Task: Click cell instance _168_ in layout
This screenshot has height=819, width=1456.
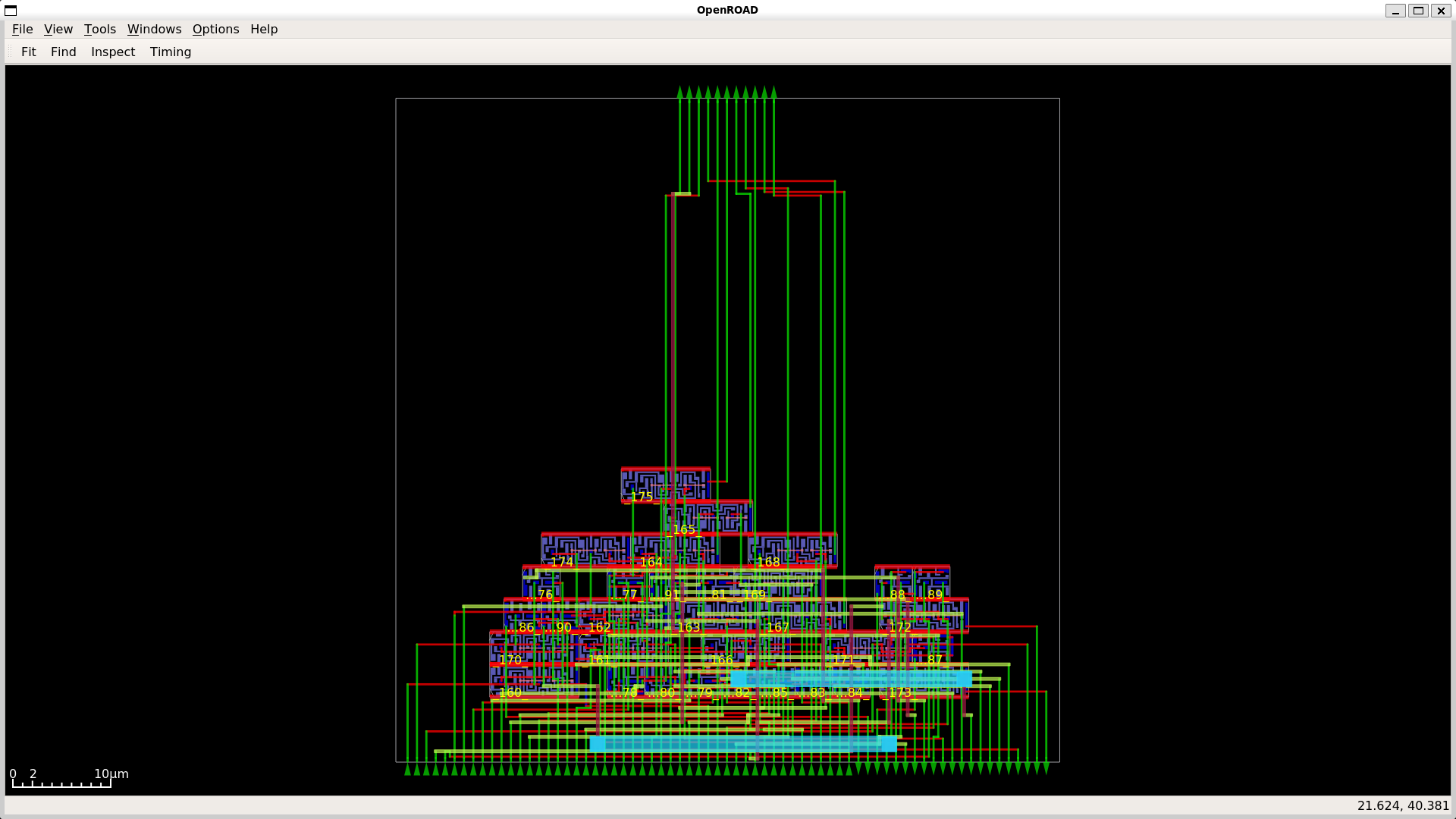Action: 792,549
